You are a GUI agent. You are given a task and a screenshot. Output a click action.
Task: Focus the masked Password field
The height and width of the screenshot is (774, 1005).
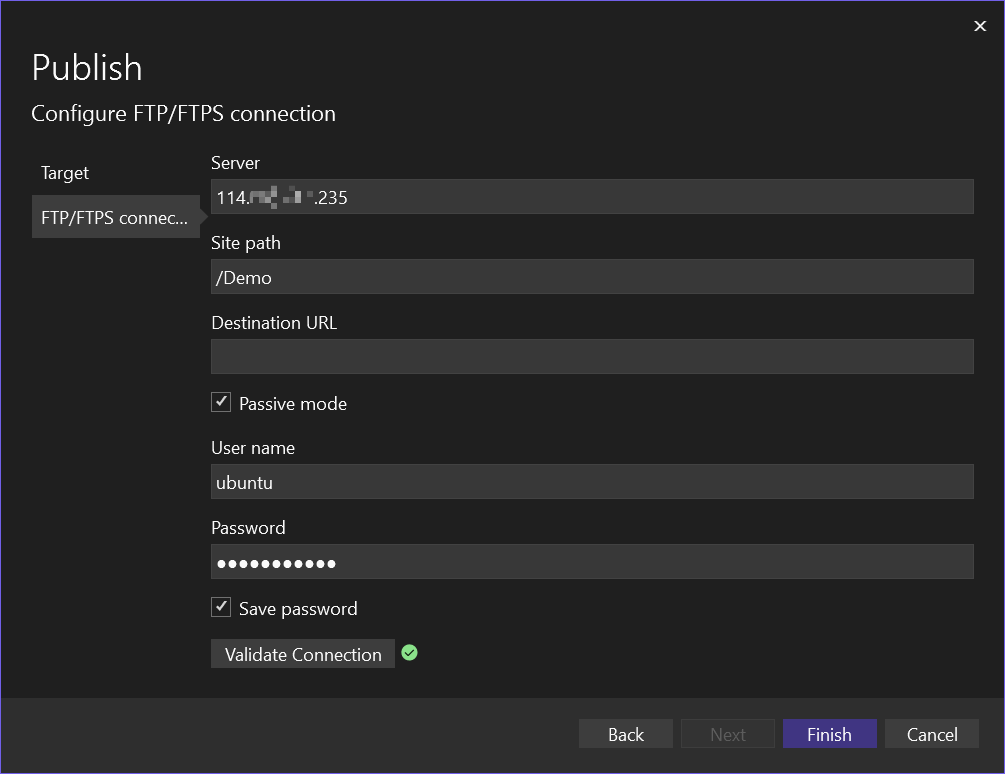click(x=592, y=562)
